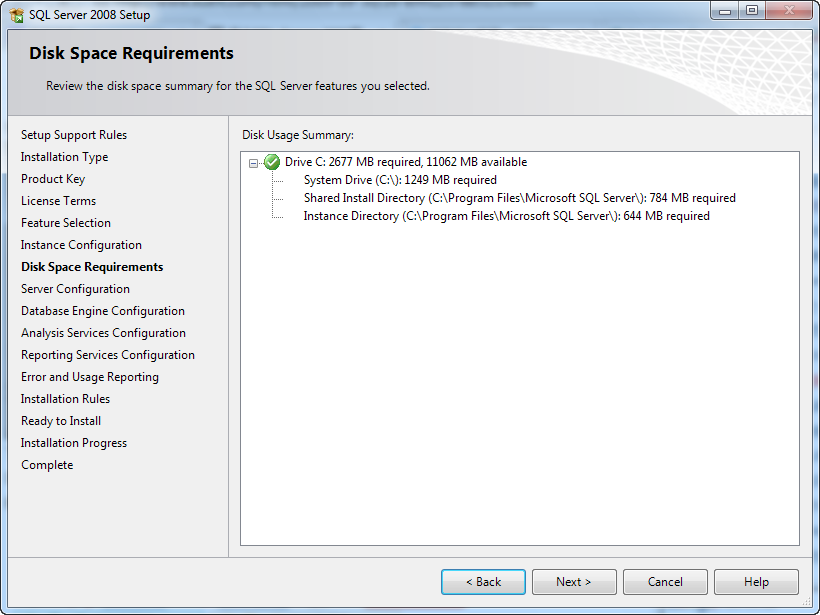820x615 pixels.
Task: Go back using the Back button
Action: click(x=483, y=581)
